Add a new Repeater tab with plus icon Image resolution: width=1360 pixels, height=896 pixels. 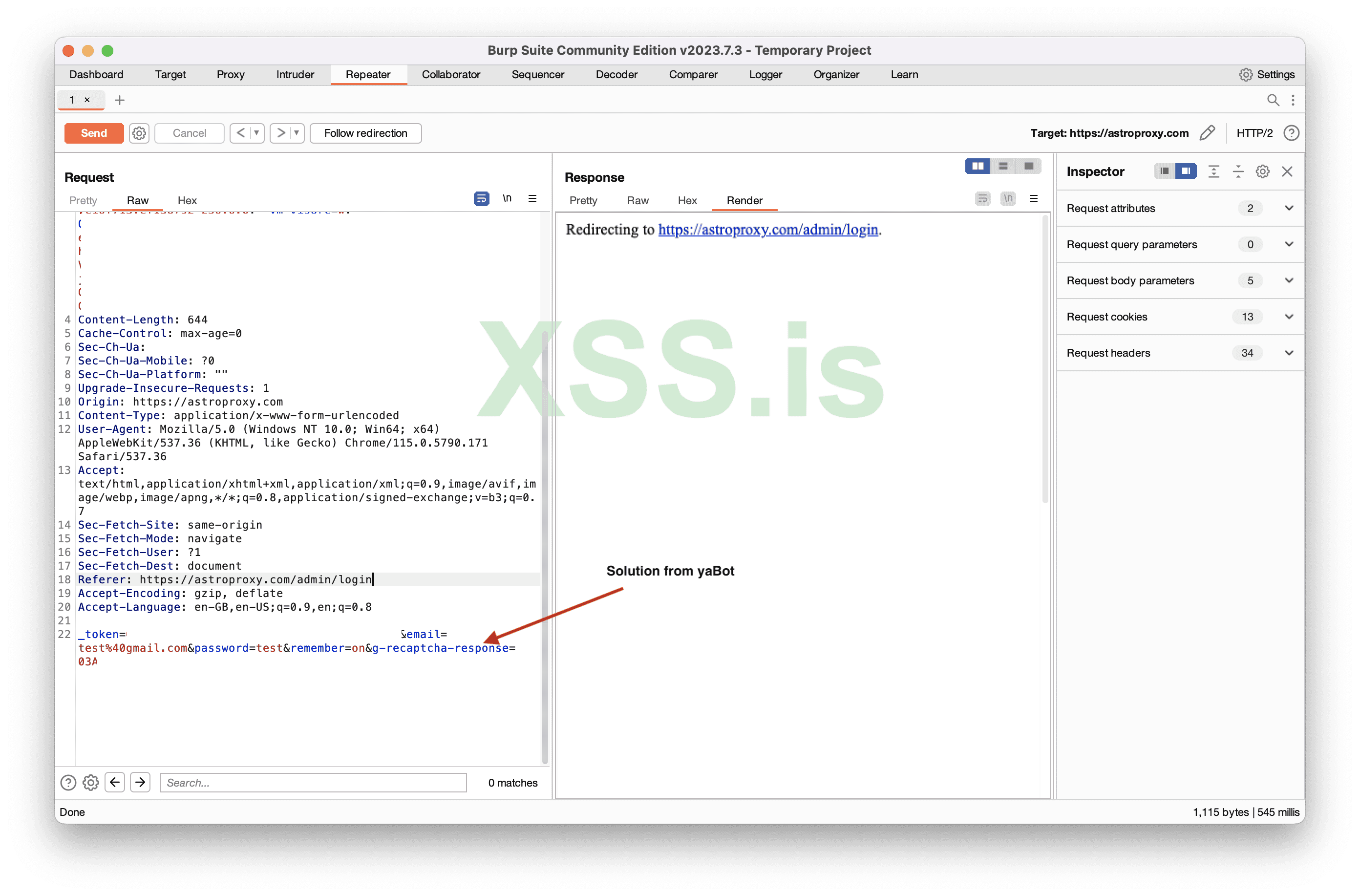pyautogui.click(x=119, y=100)
